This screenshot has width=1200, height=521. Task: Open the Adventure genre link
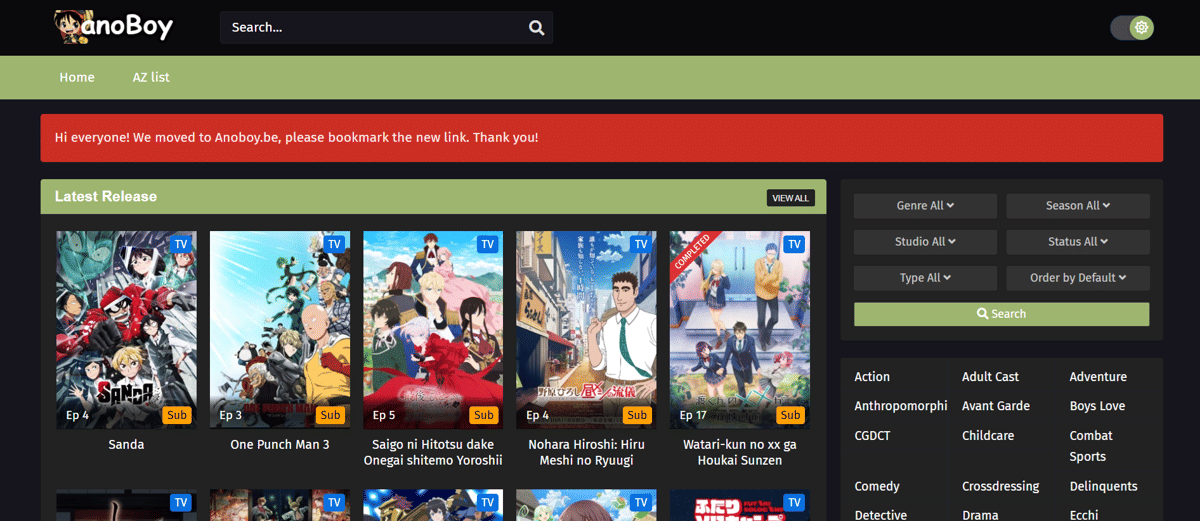[x=1097, y=377]
